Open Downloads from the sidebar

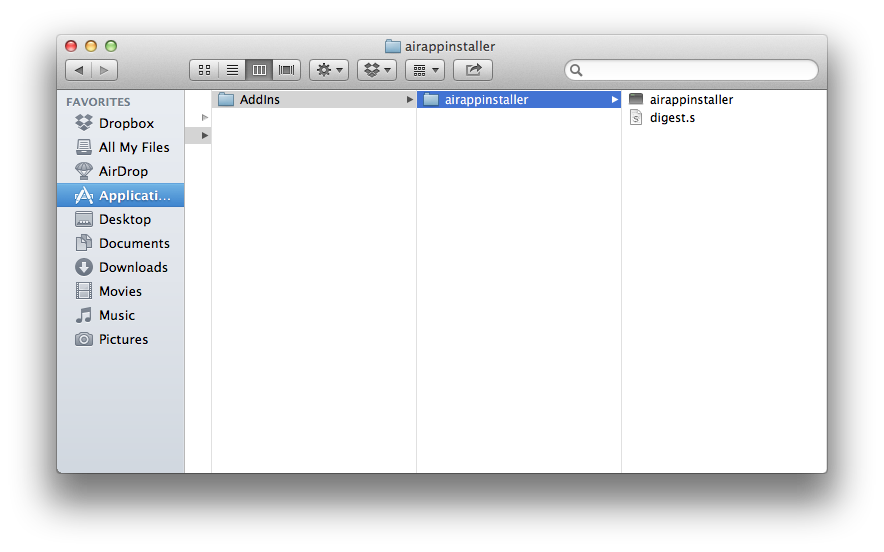[x=121, y=267]
